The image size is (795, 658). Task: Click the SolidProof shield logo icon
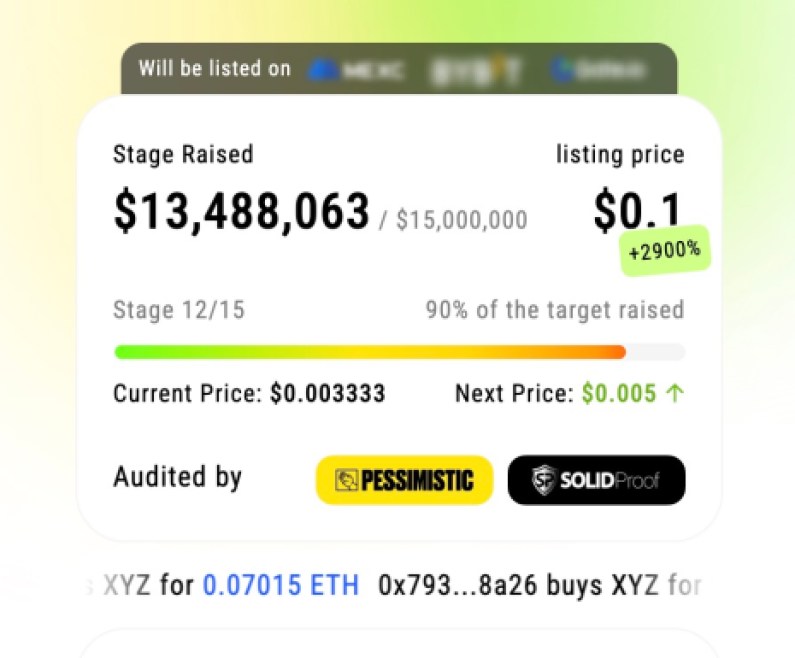point(541,480)
